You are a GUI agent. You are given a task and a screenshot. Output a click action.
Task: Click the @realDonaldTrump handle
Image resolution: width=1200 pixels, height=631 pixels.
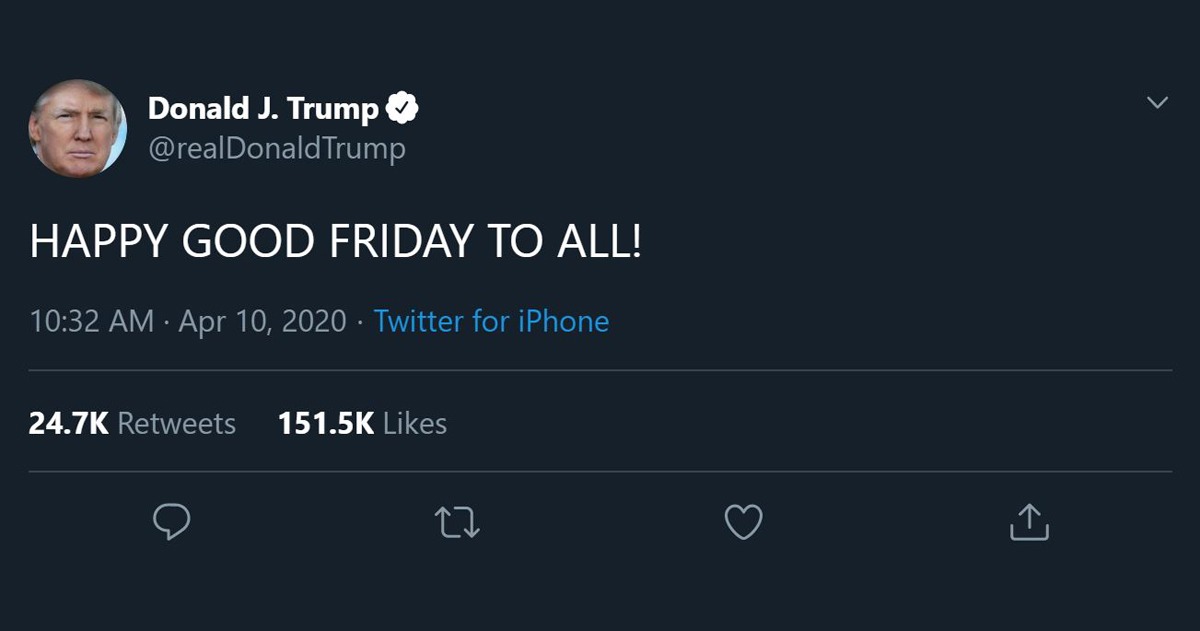coord(276,149)
